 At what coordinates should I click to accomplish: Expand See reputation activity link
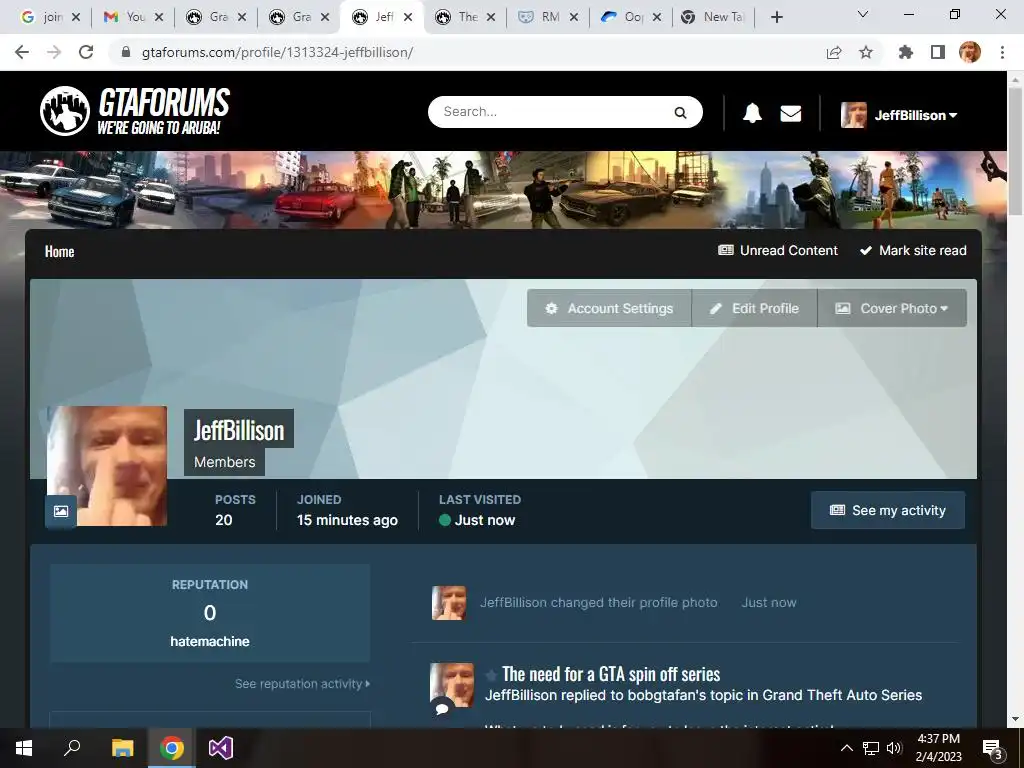[302, 684]
